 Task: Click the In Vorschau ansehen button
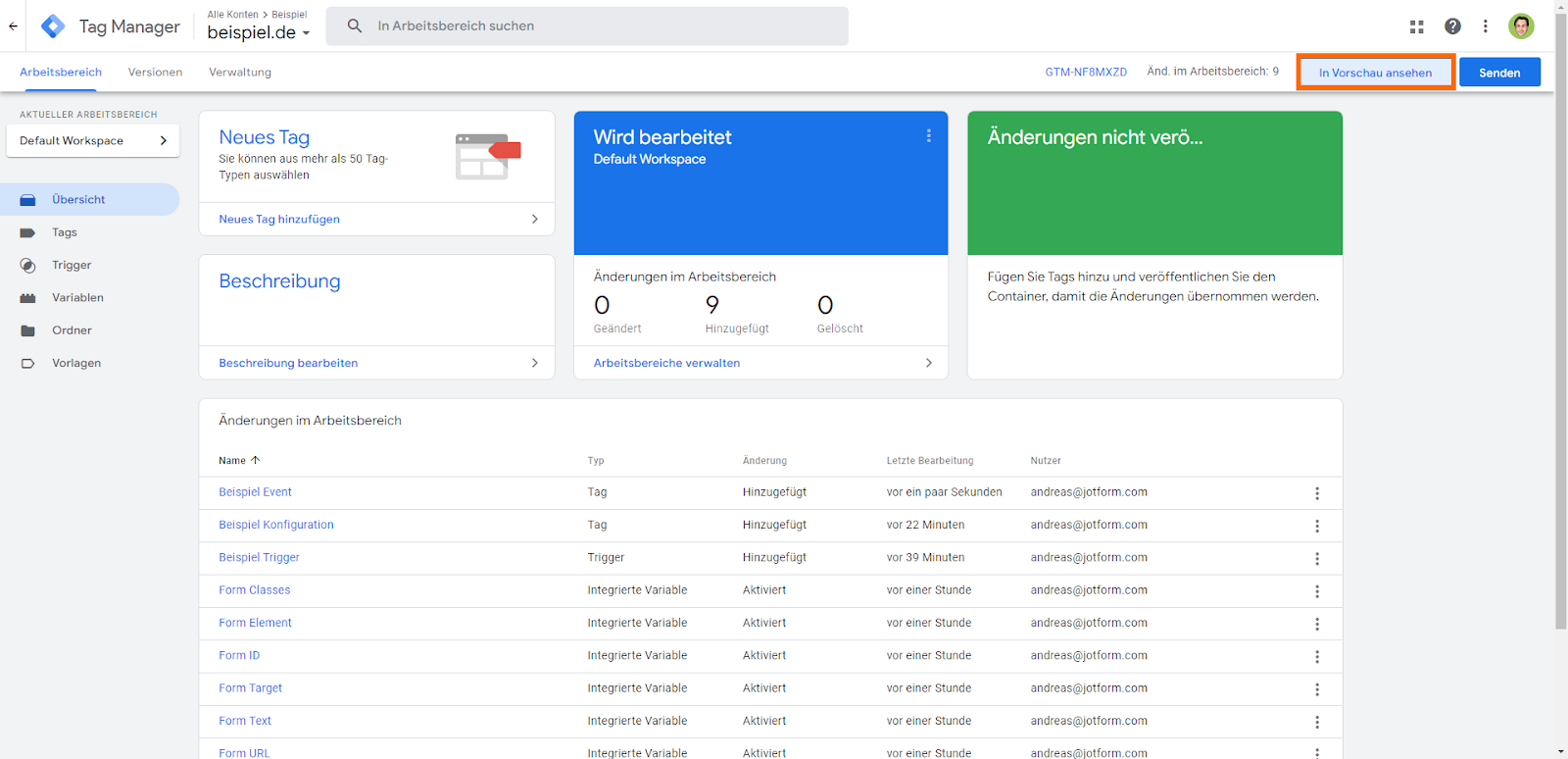[1375, 73]
